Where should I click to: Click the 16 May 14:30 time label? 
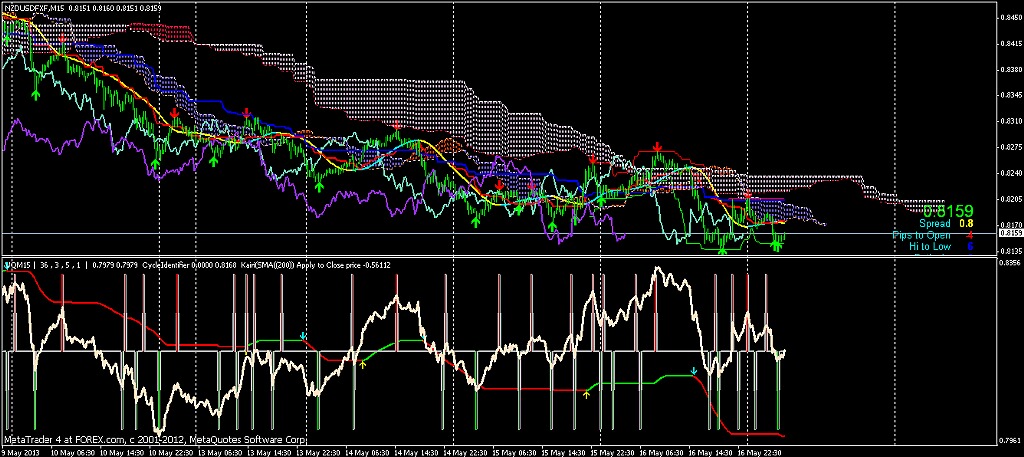[x=709, y=452]
